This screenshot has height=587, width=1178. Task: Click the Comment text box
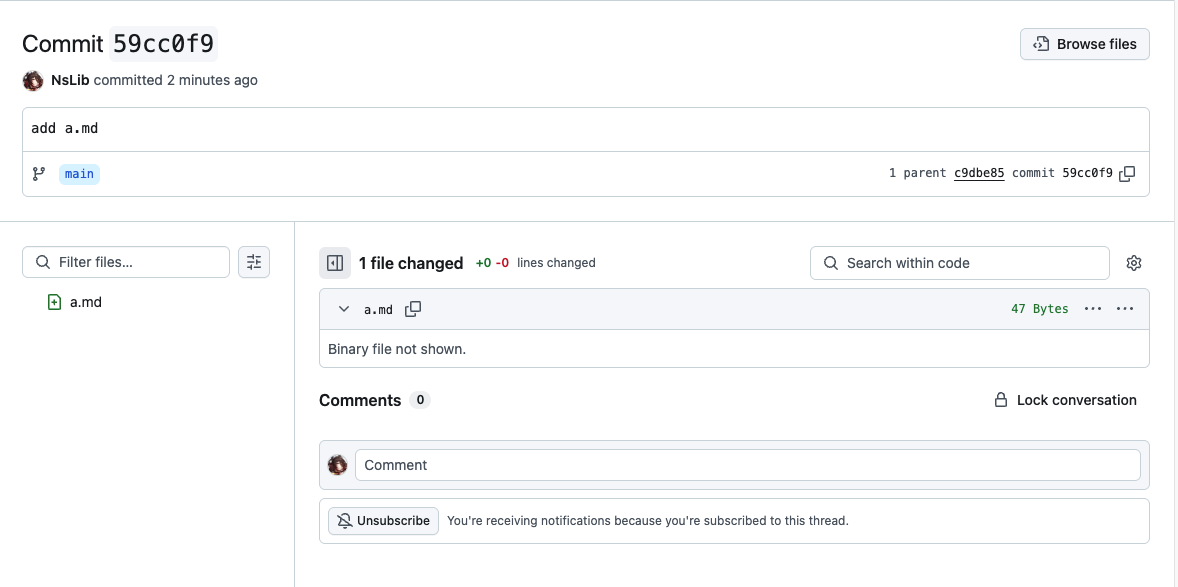point(747,465)
